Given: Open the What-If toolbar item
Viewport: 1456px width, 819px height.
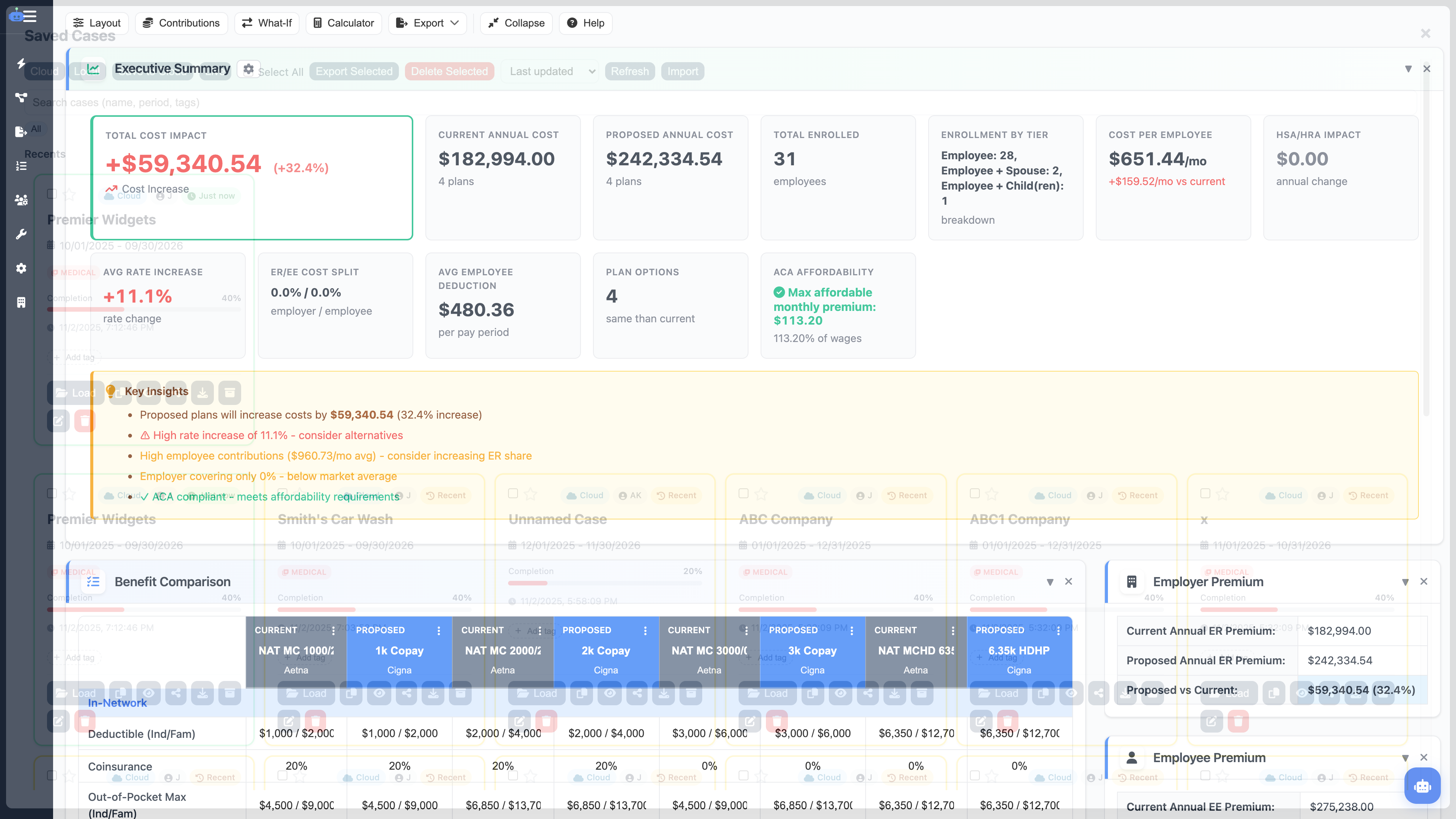Looking at the screenshot, I should 266,23.
